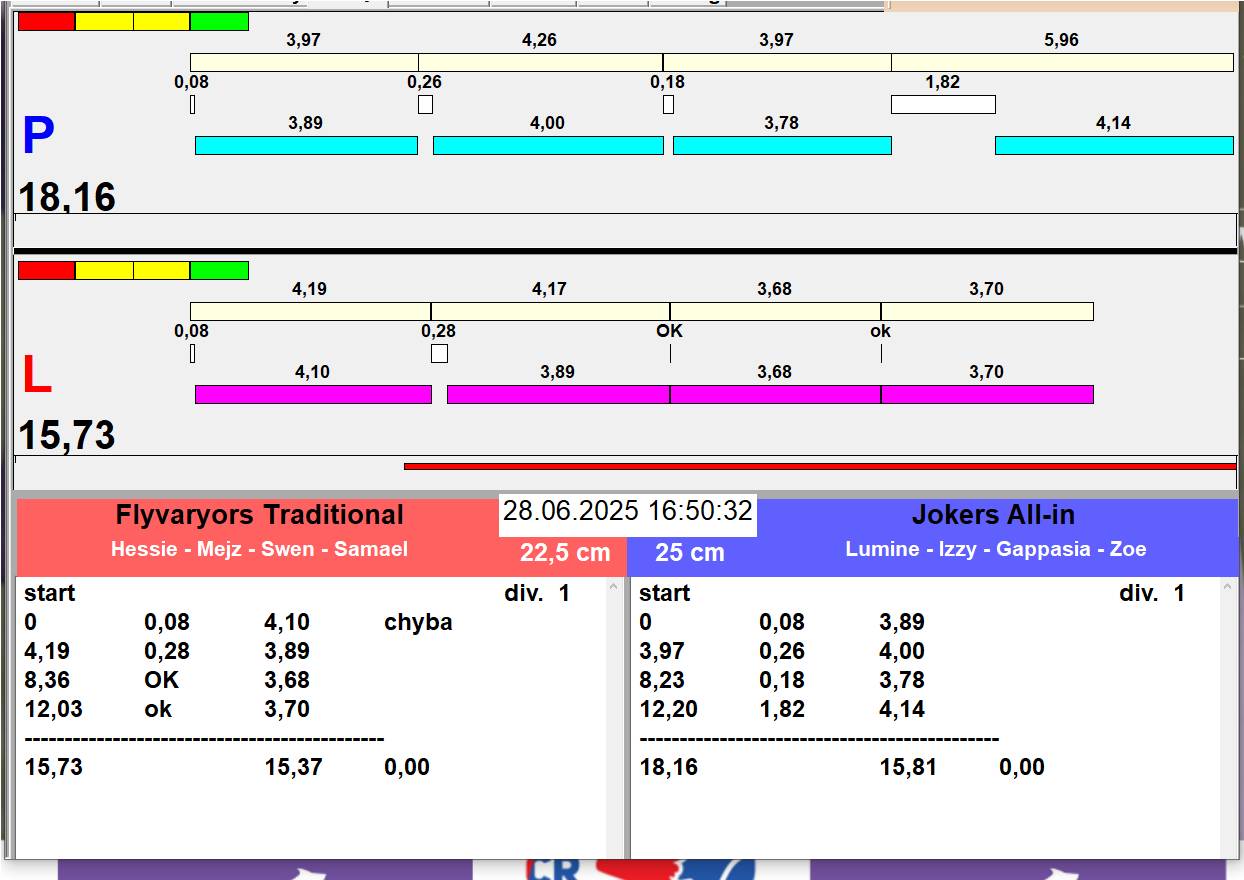Click the green start light in lane L
This screenshot has width=1244, height=880.
(219, 270)
